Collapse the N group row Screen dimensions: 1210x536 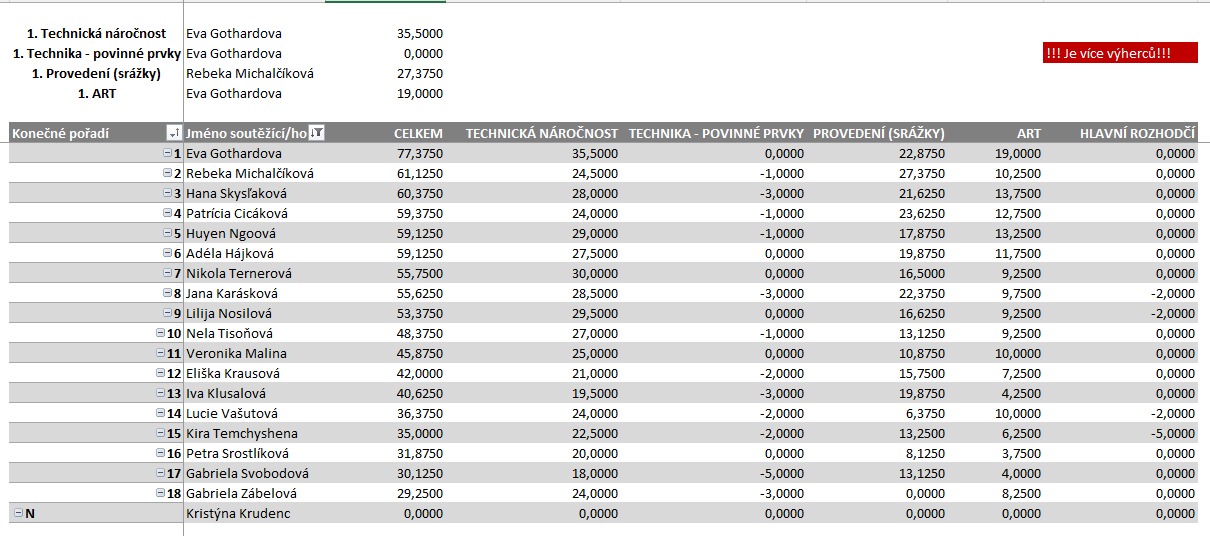coord(17,513)
